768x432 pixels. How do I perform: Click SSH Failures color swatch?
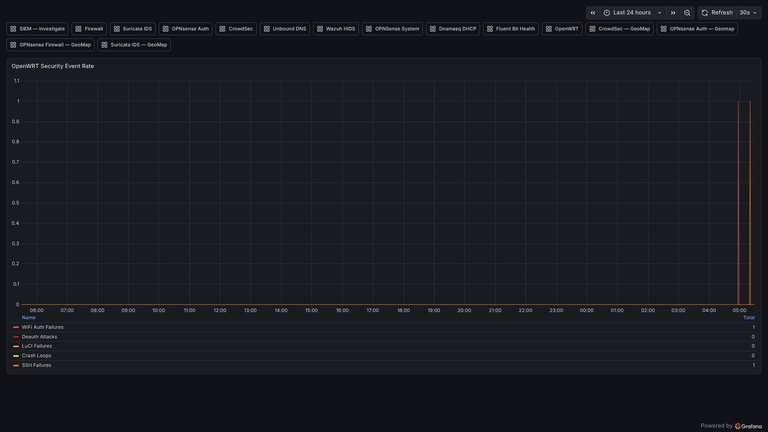click(x=16, y=365)
